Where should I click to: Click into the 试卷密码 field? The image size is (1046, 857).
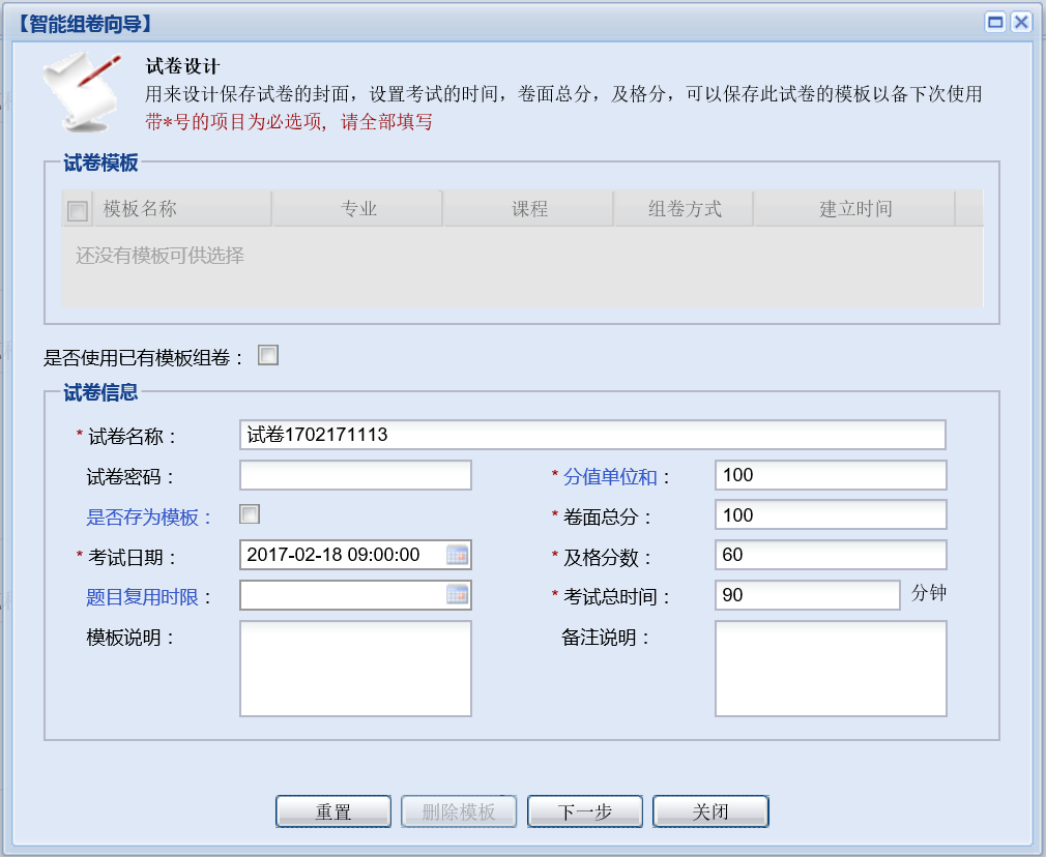355,475
